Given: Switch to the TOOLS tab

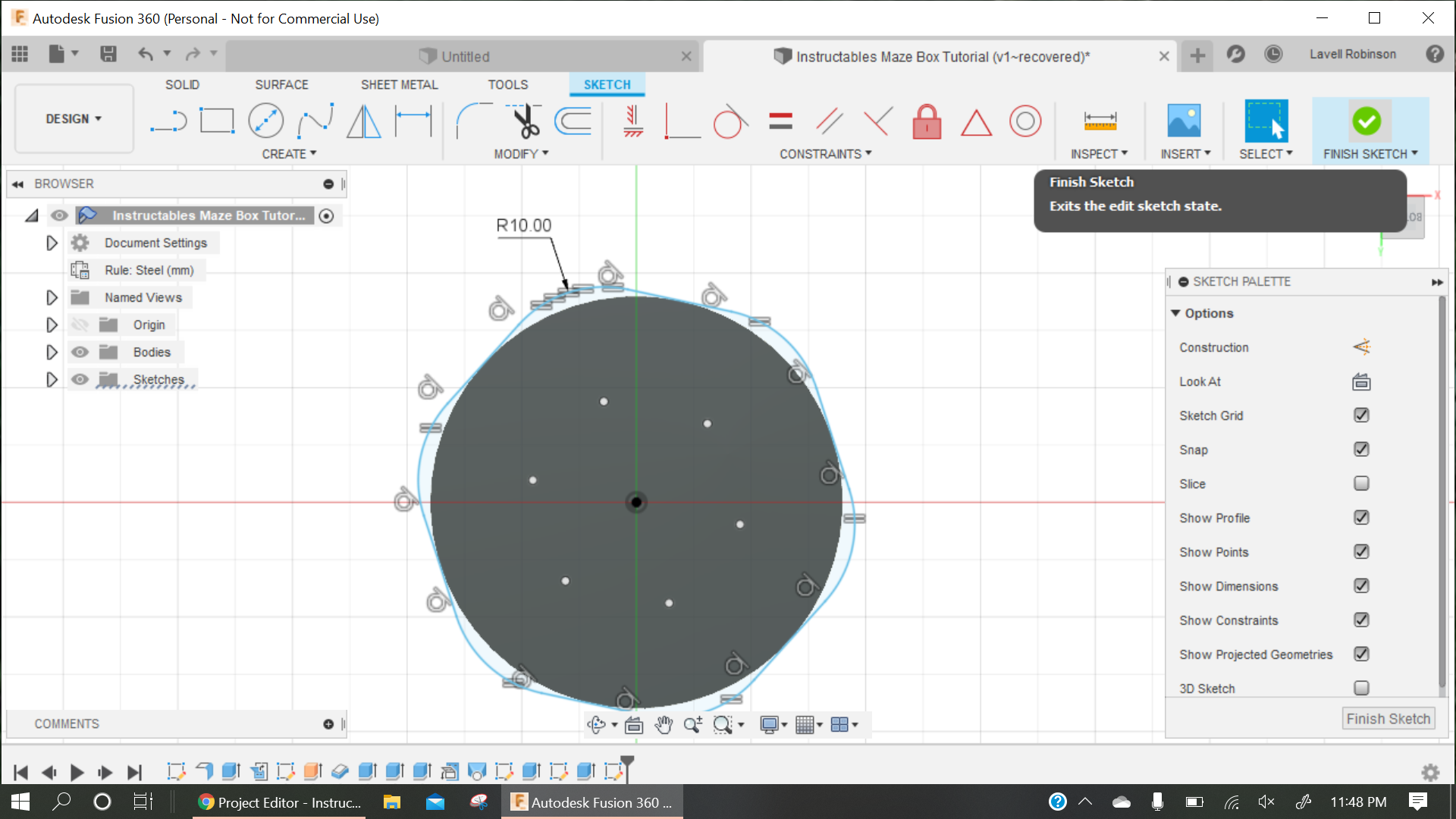Looking at the screenshot, I should coord(507,85).
